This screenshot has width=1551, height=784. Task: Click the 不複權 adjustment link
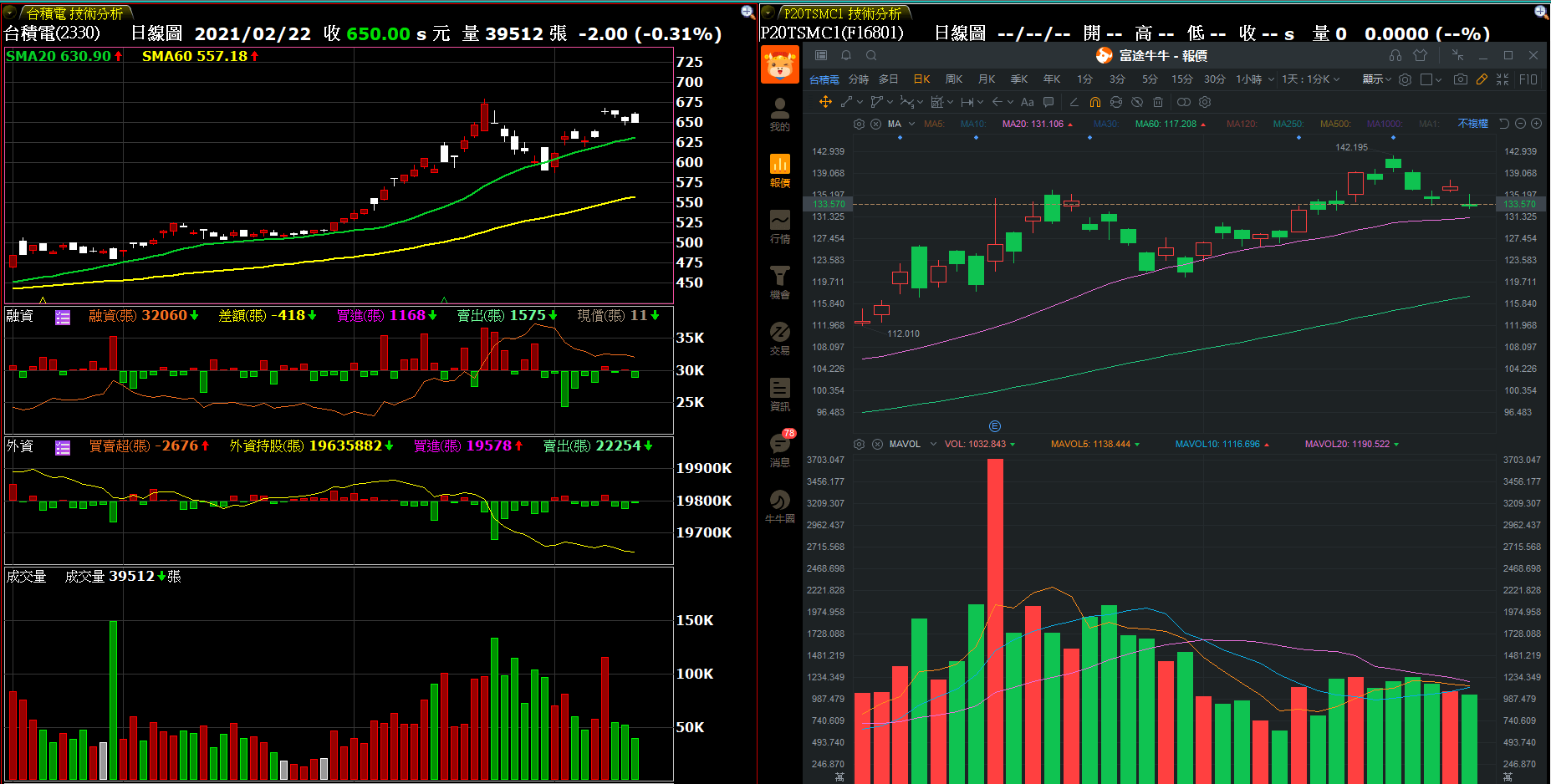click(1472, 124)
